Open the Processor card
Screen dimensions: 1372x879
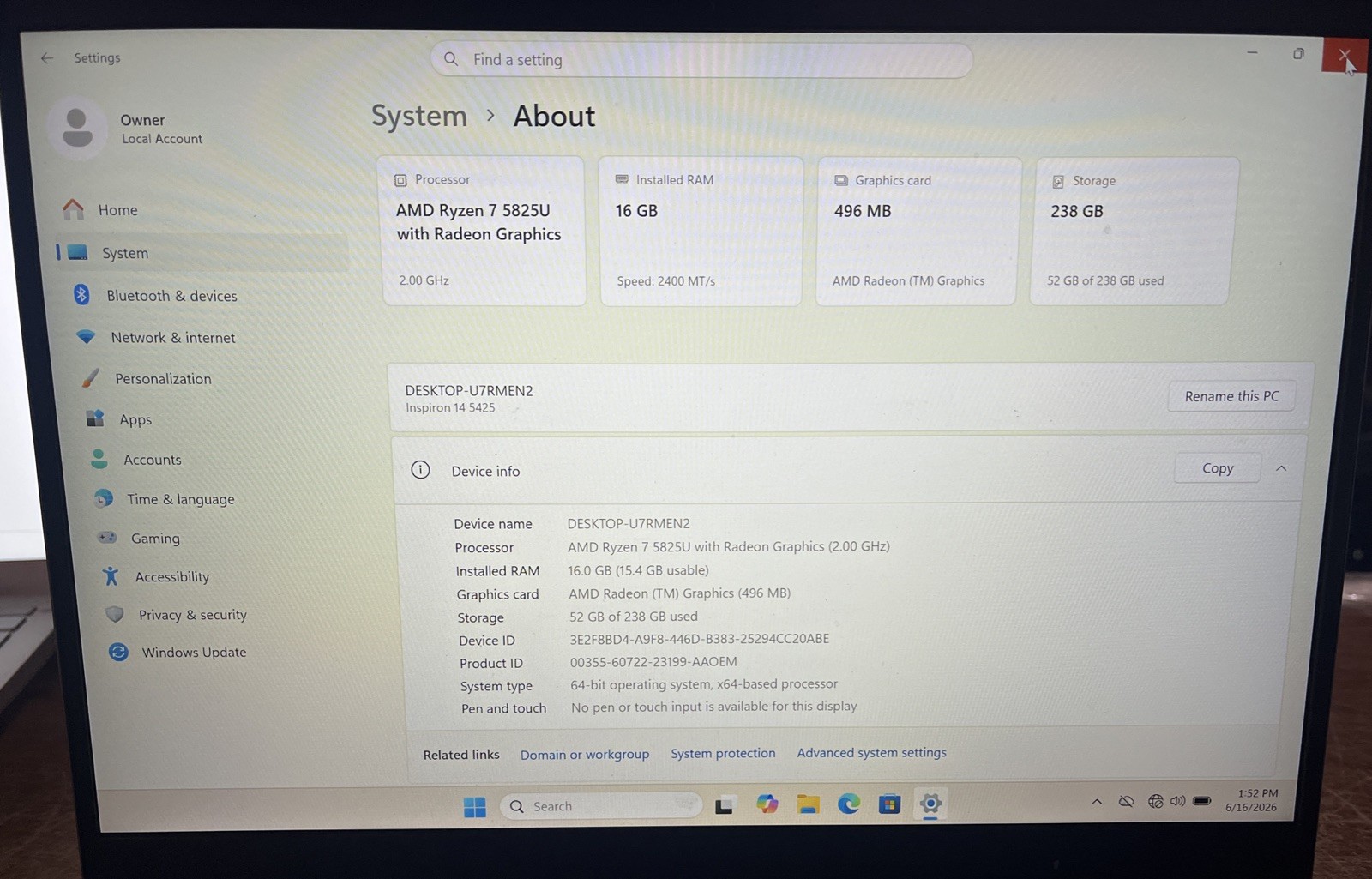484,231
